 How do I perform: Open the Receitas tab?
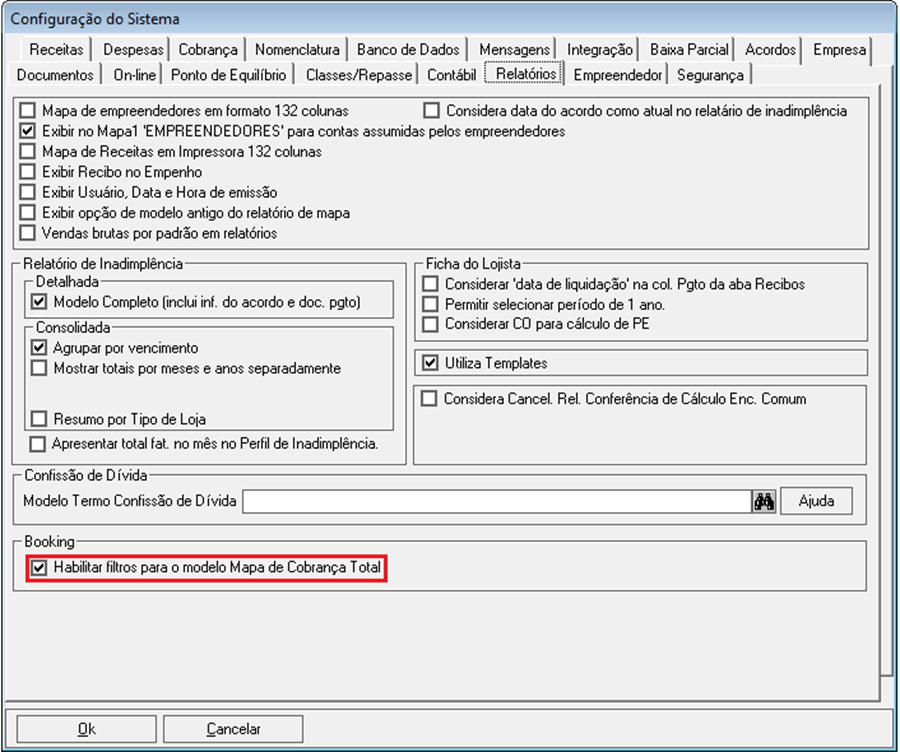(x=56, y=50)
